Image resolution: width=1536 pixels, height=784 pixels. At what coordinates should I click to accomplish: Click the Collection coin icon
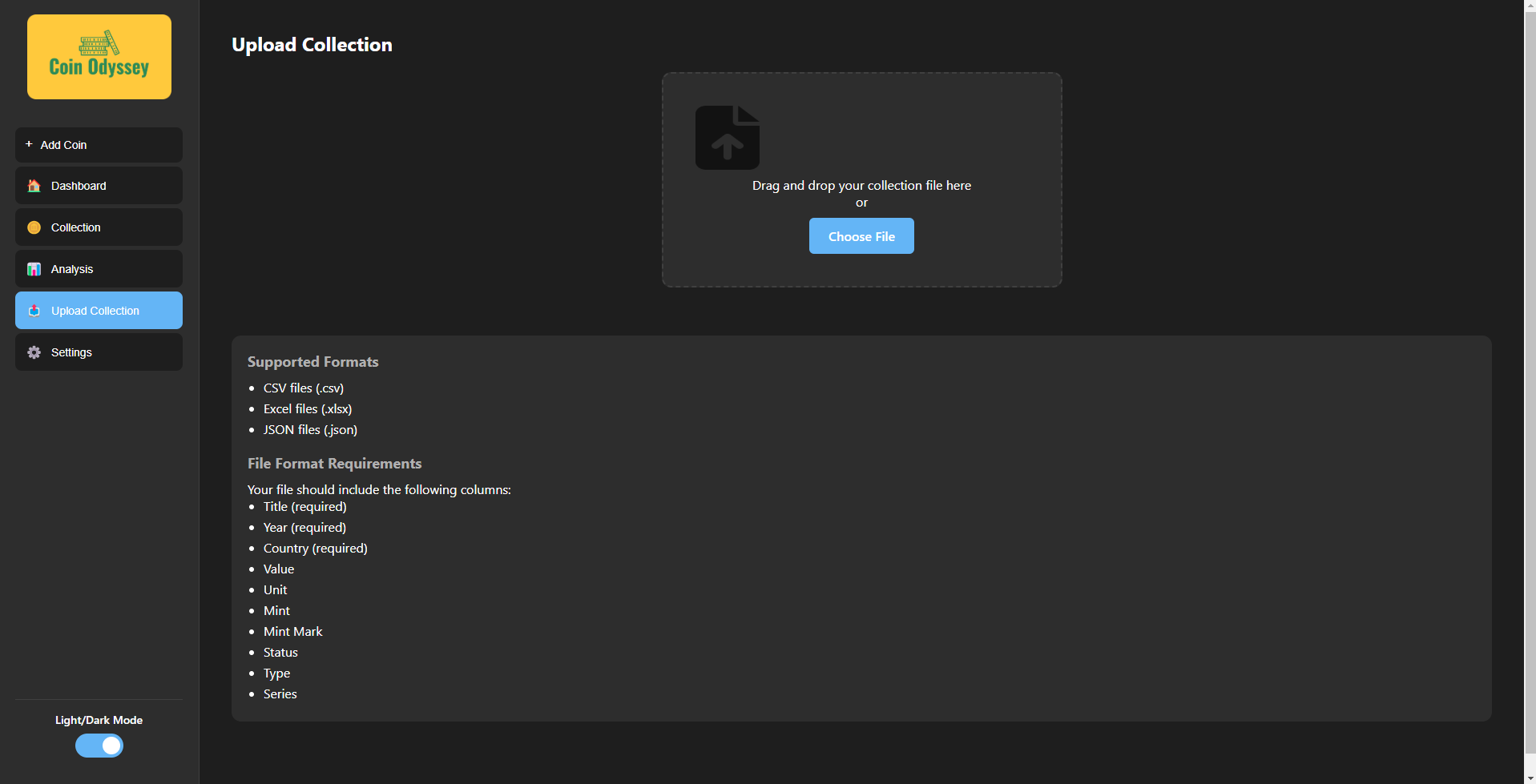(x=34, y=227)
